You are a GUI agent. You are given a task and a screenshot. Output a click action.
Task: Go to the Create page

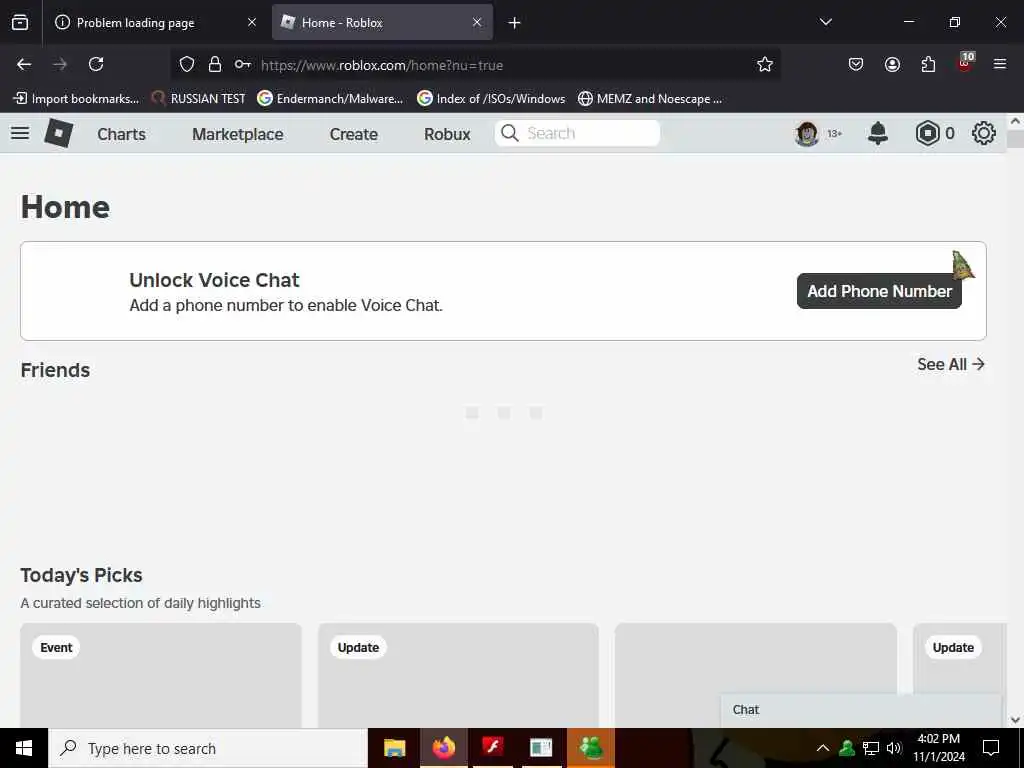(353, 134)
